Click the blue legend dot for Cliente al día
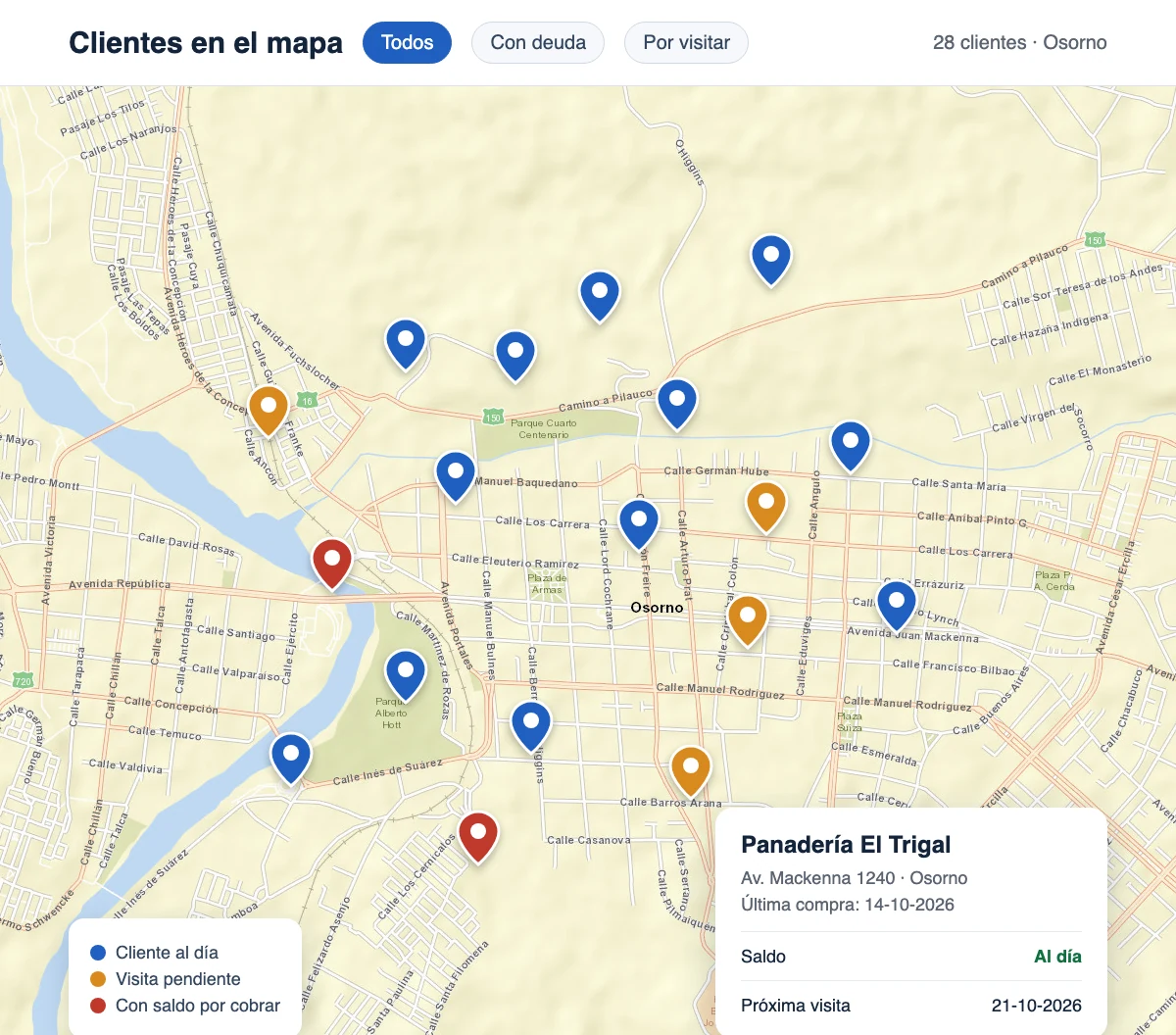Screen dimensions: 1176x1035 click(x=98, y=953)
